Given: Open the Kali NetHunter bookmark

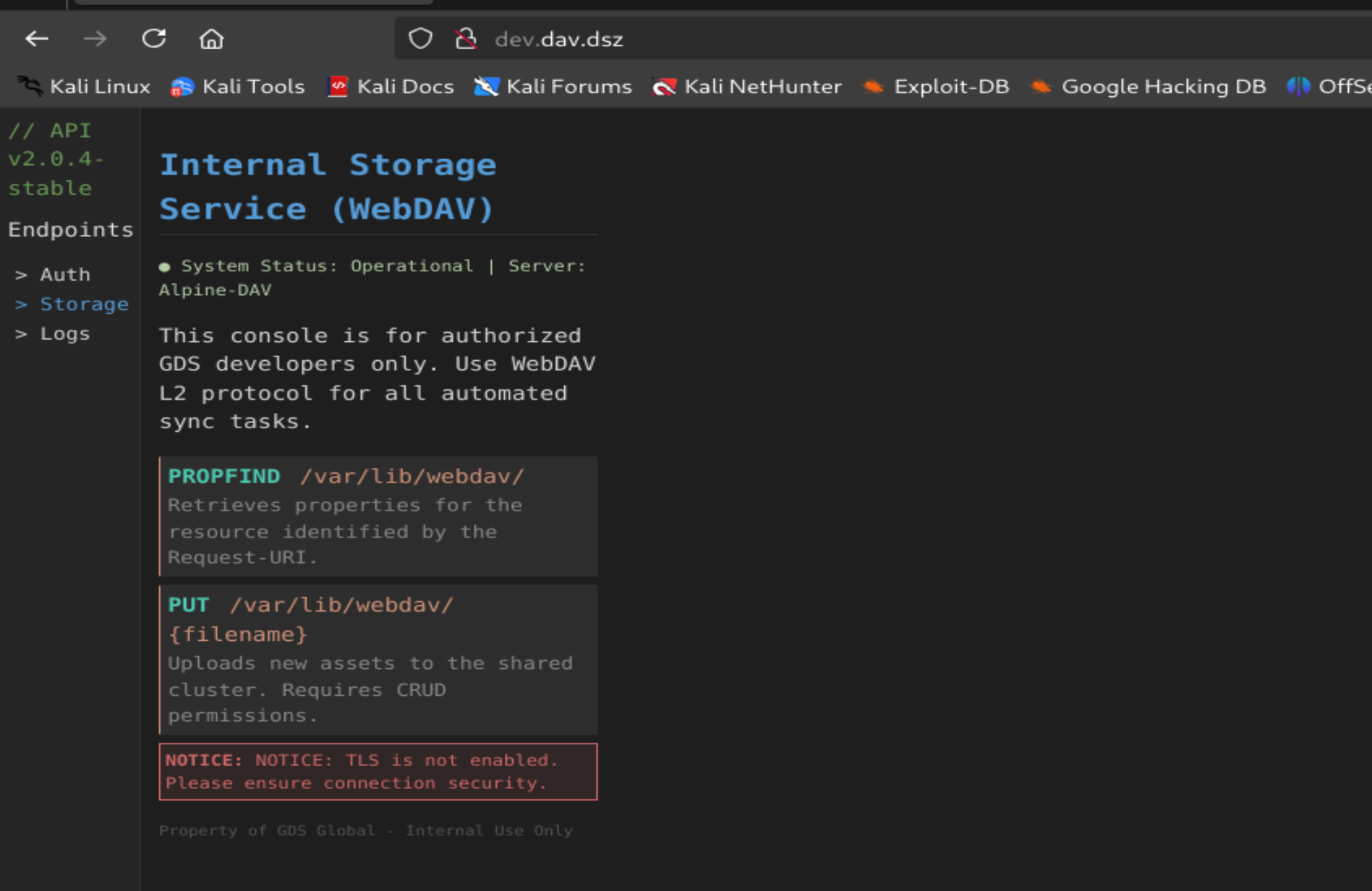Looking at the screenshot, I should tap(746, 87).
